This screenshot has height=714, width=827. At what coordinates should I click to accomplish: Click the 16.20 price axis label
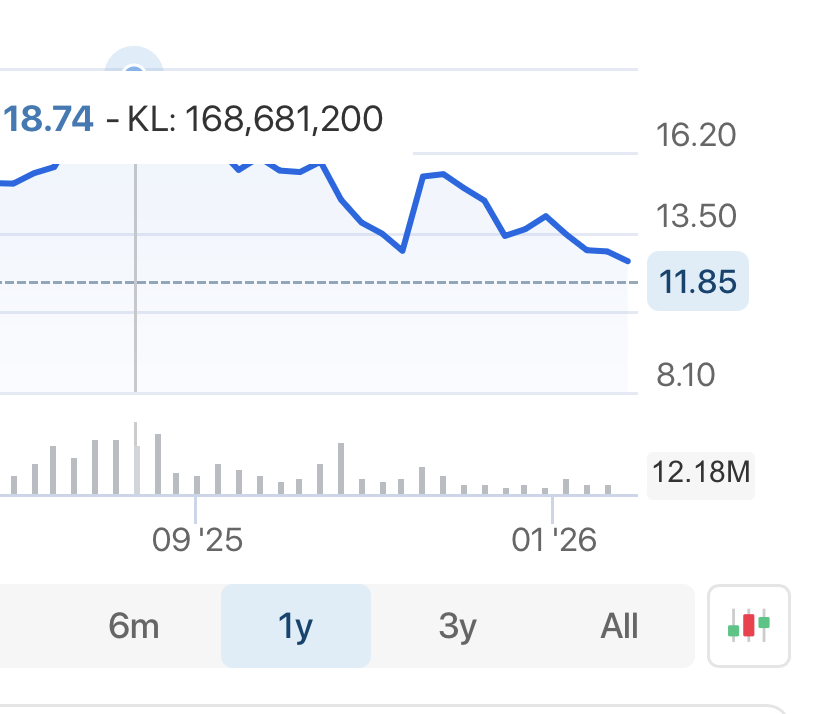point(696,135)
